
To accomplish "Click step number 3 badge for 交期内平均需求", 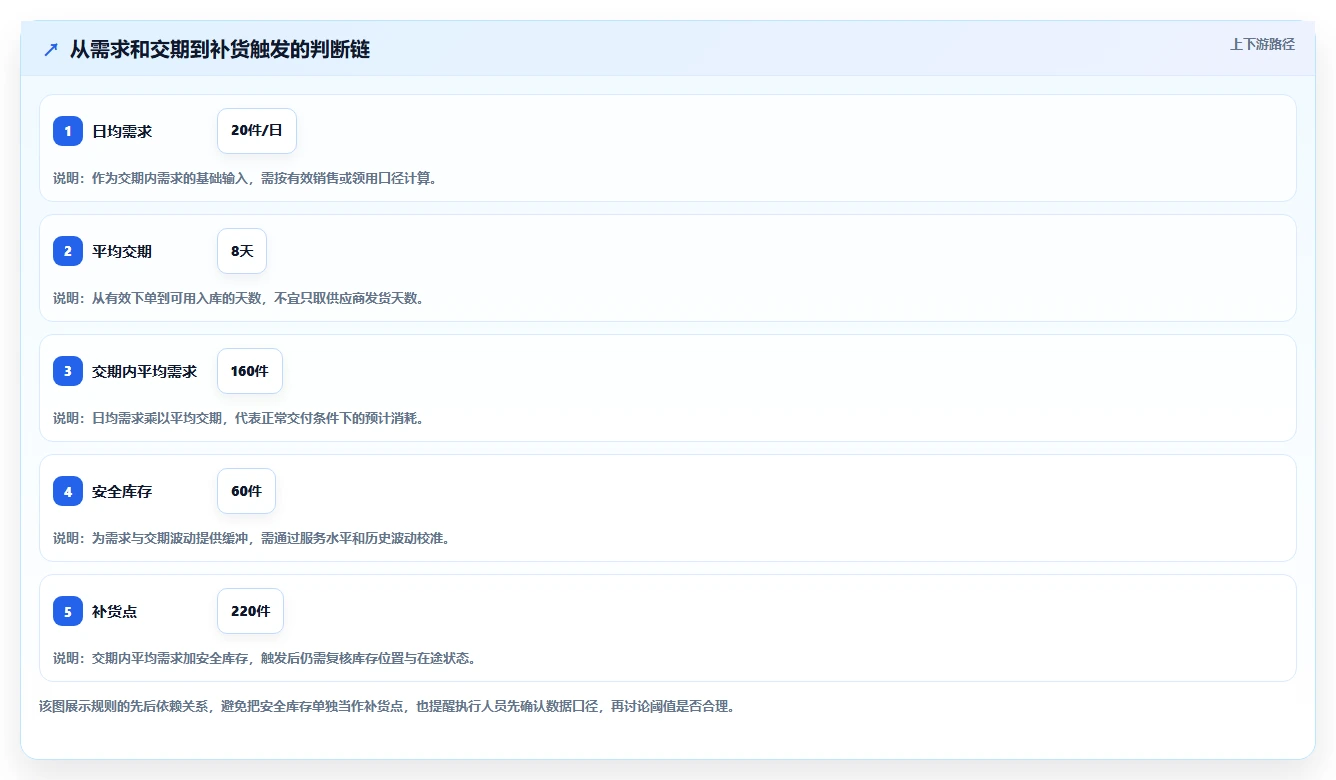I will click(x=68, y=371).
